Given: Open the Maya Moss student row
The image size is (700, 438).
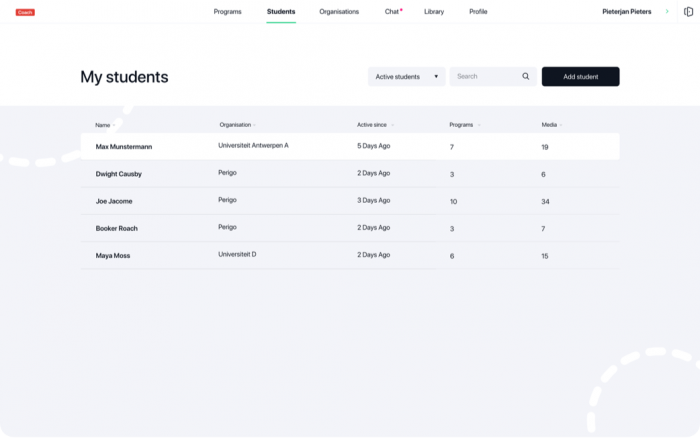Looking at the screenshot, I should point(350,255).
